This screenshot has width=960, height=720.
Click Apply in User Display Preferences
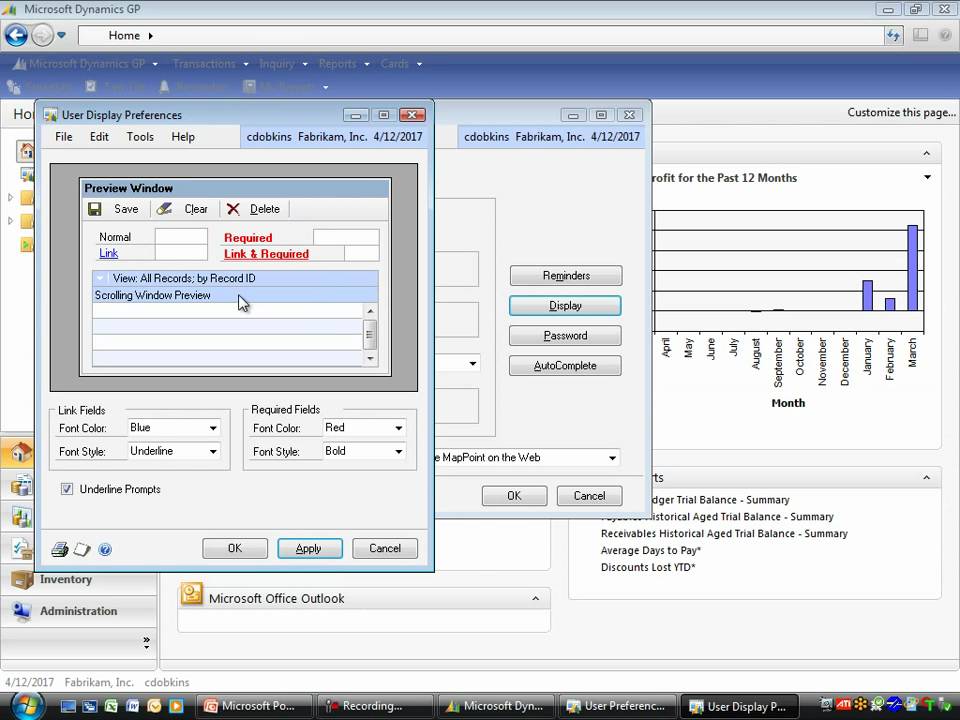(x=309, y=549)
